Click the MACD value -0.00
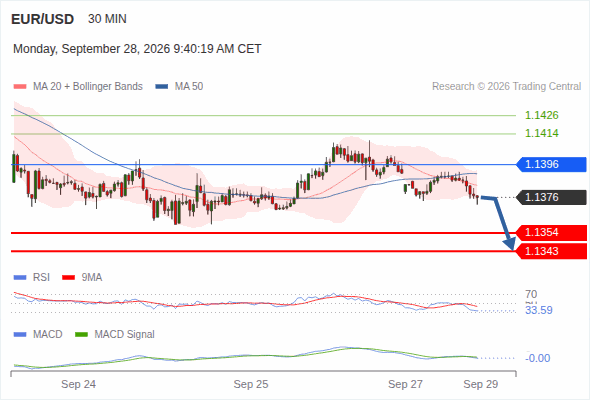The height and width of the screenshot is (400, 590). point(537,358)
